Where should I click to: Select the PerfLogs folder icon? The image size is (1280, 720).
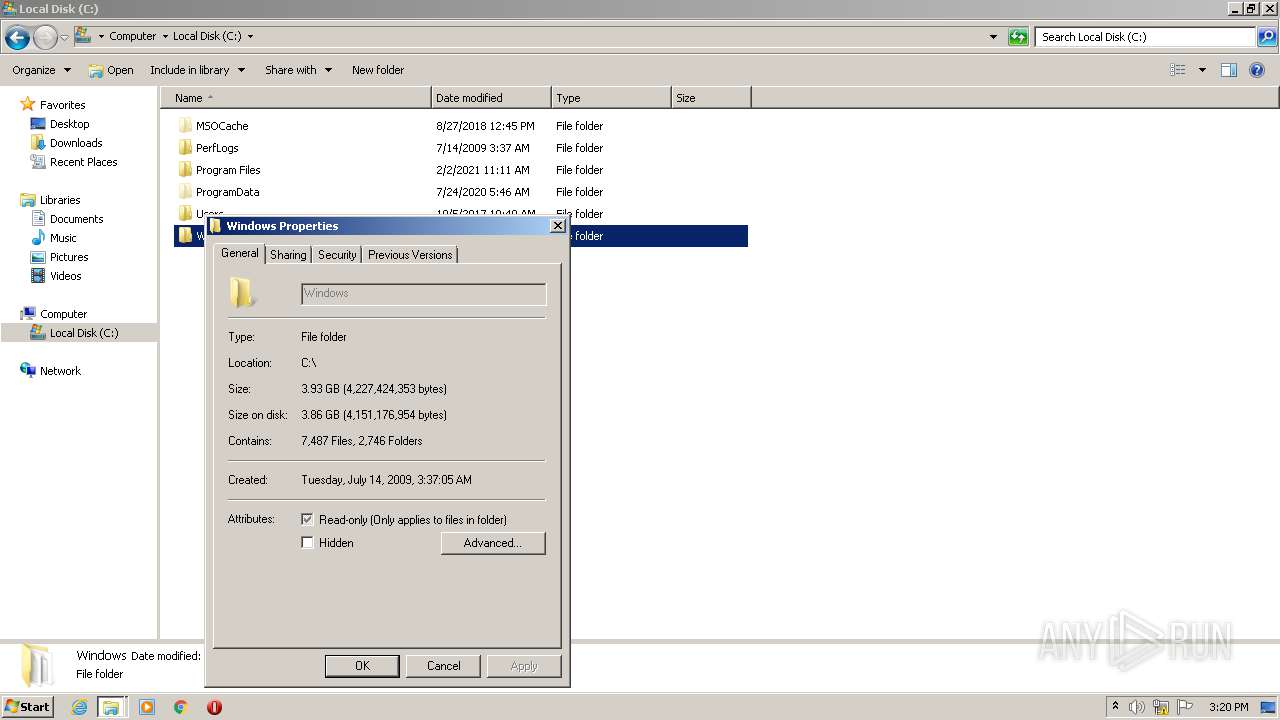pyautogui.click(x=185, y=148)
